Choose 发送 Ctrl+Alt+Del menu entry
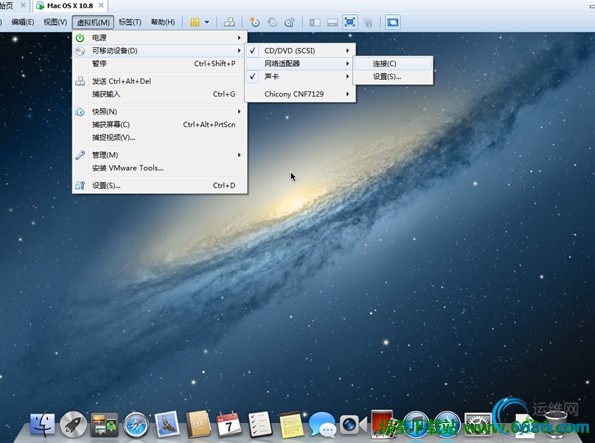Screen dimensions: 595x443 (x=160, y=81)
